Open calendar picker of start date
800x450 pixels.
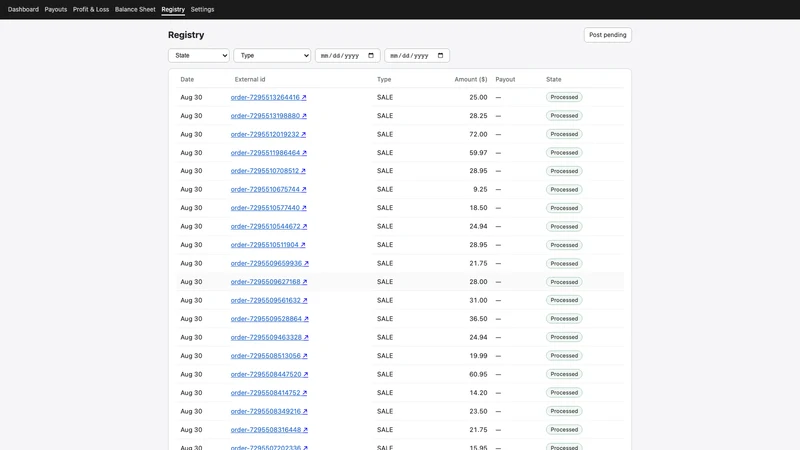click(x=371, y=56)
